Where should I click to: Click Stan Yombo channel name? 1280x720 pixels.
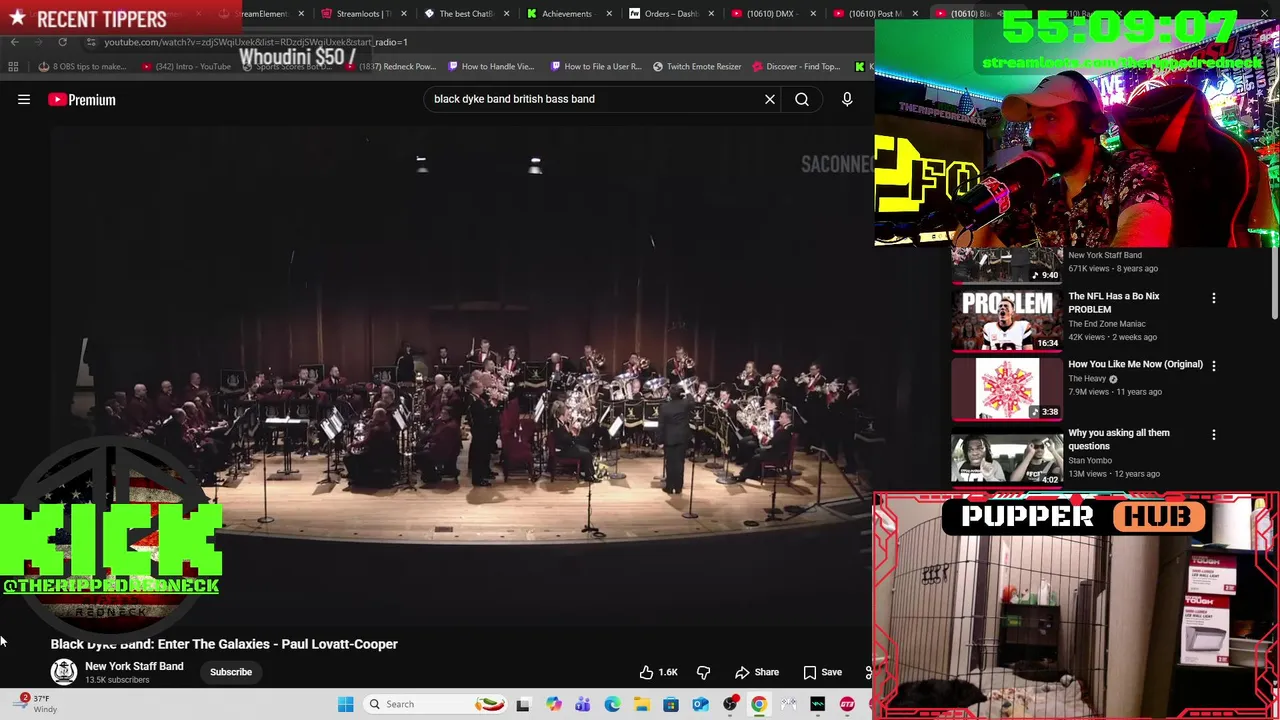click(1090, 460)
